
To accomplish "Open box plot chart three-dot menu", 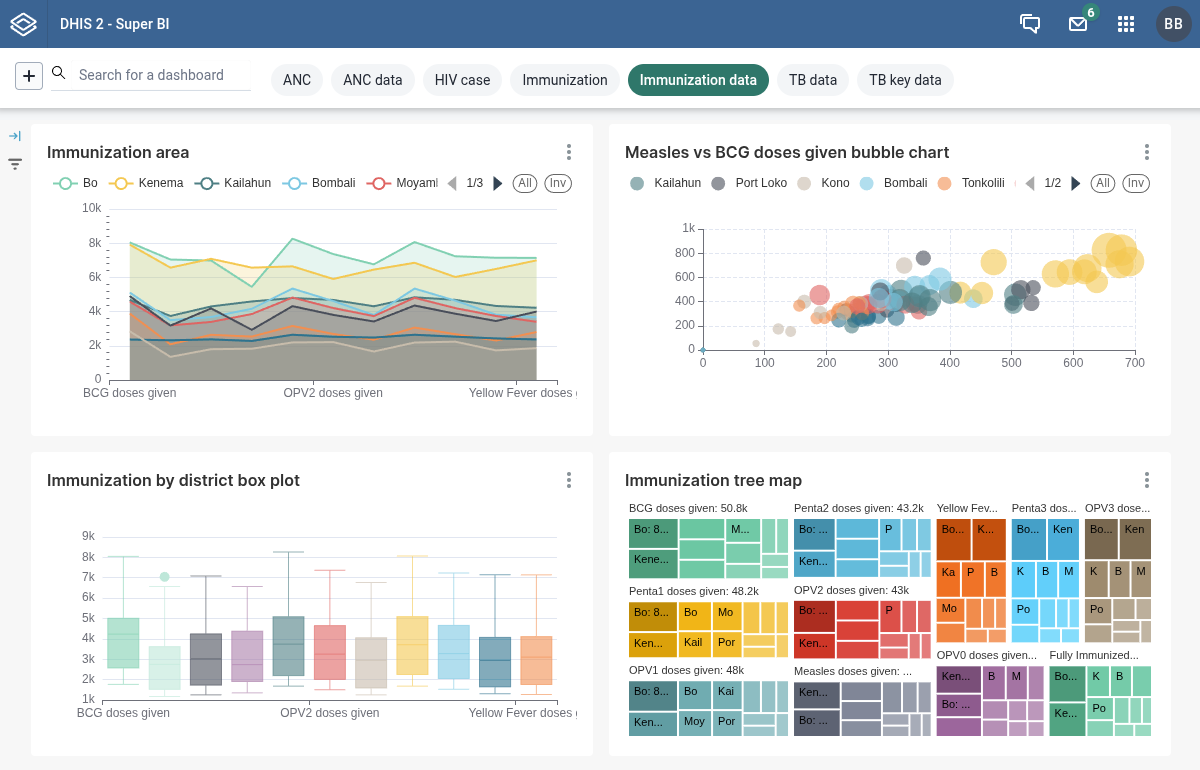I will click(569, 480).
